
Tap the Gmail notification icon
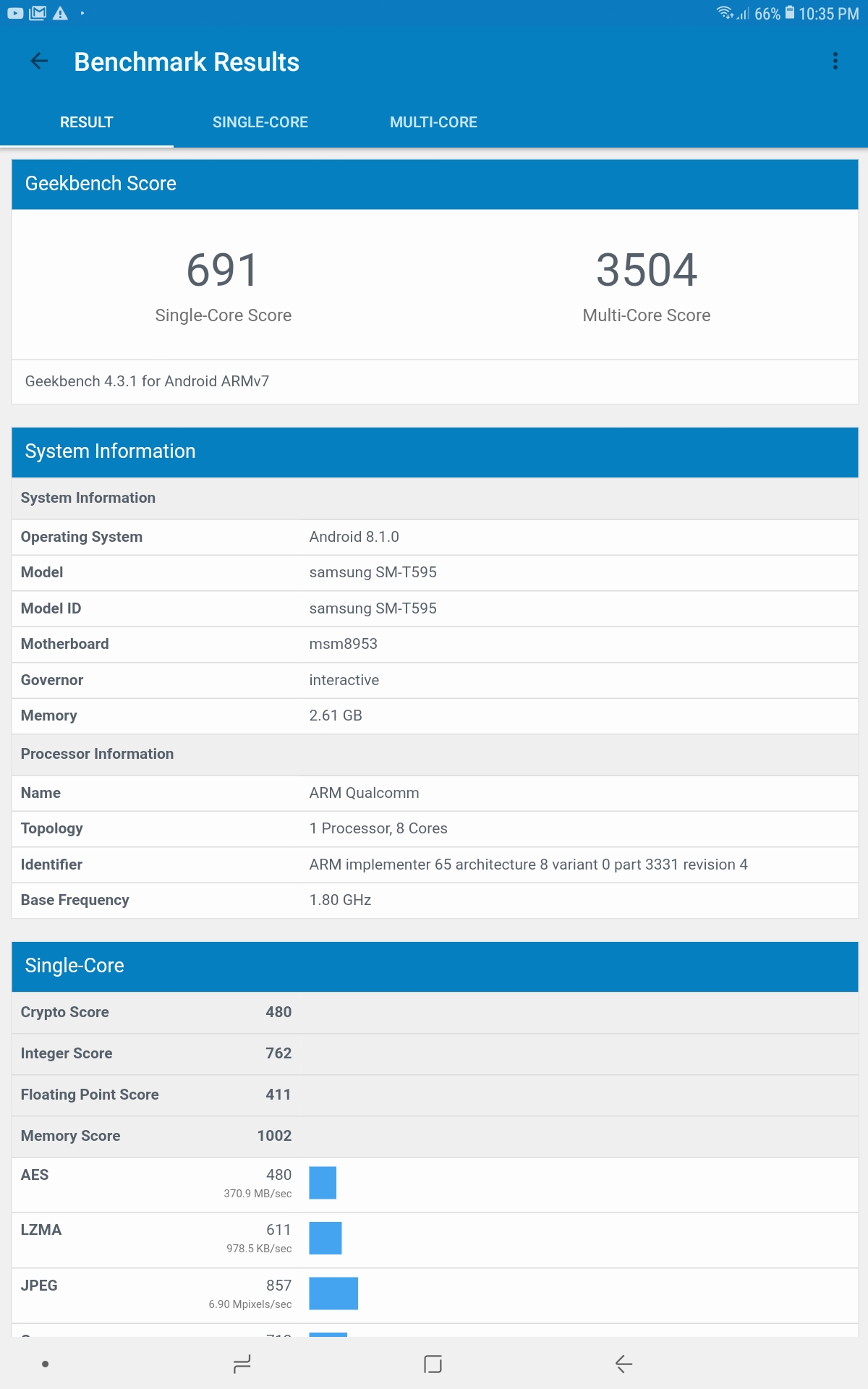(38, 13)
